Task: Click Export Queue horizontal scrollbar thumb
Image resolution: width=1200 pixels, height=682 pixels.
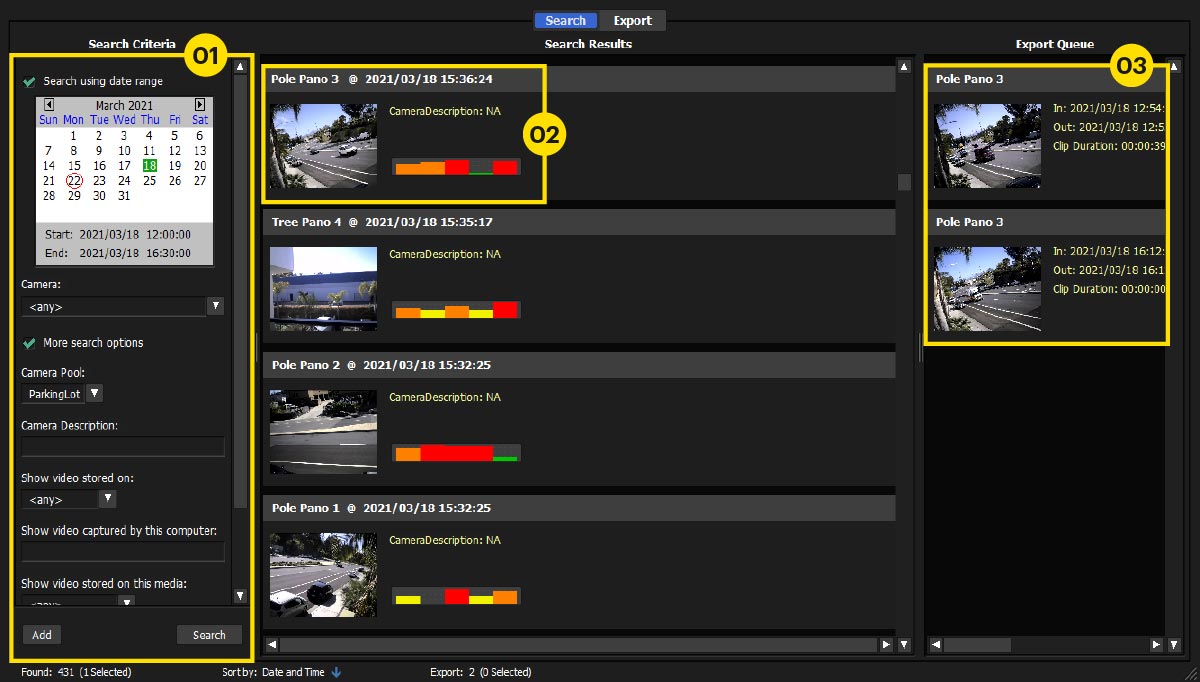Action: click(977, 645)
